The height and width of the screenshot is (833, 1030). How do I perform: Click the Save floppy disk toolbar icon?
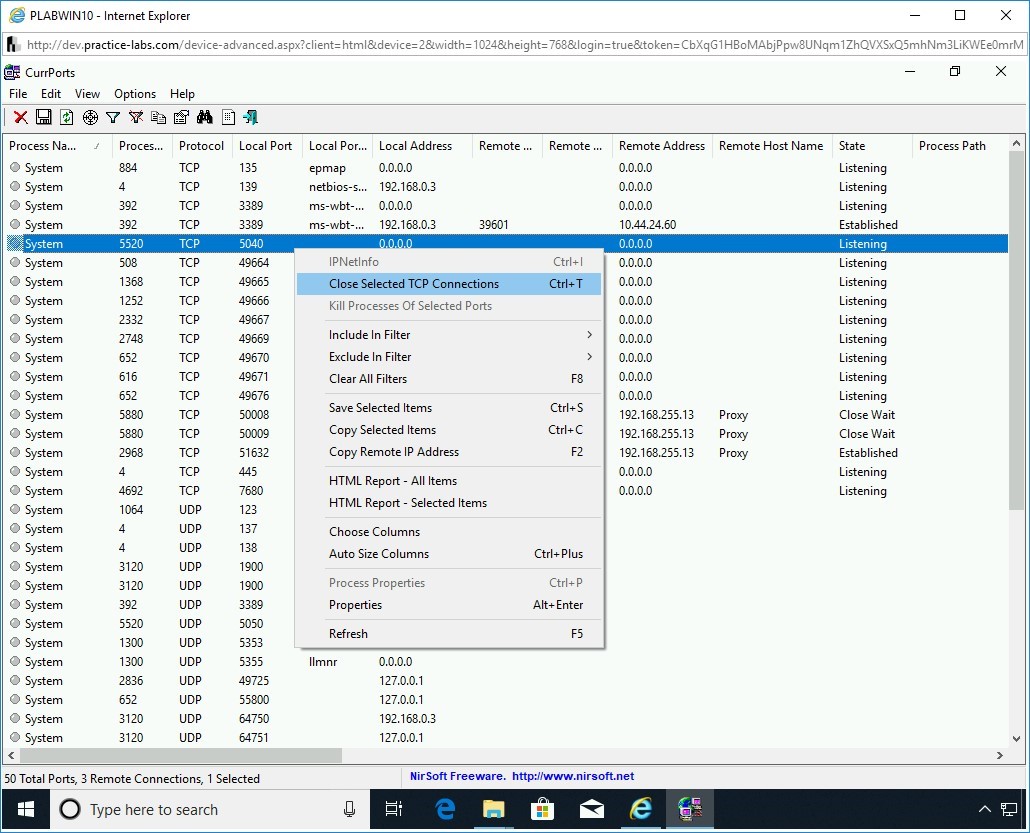coord(43,118)
